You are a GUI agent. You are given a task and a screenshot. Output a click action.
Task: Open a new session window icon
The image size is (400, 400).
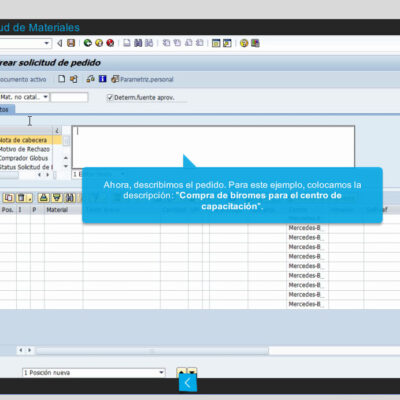click(x=216, y=43)
